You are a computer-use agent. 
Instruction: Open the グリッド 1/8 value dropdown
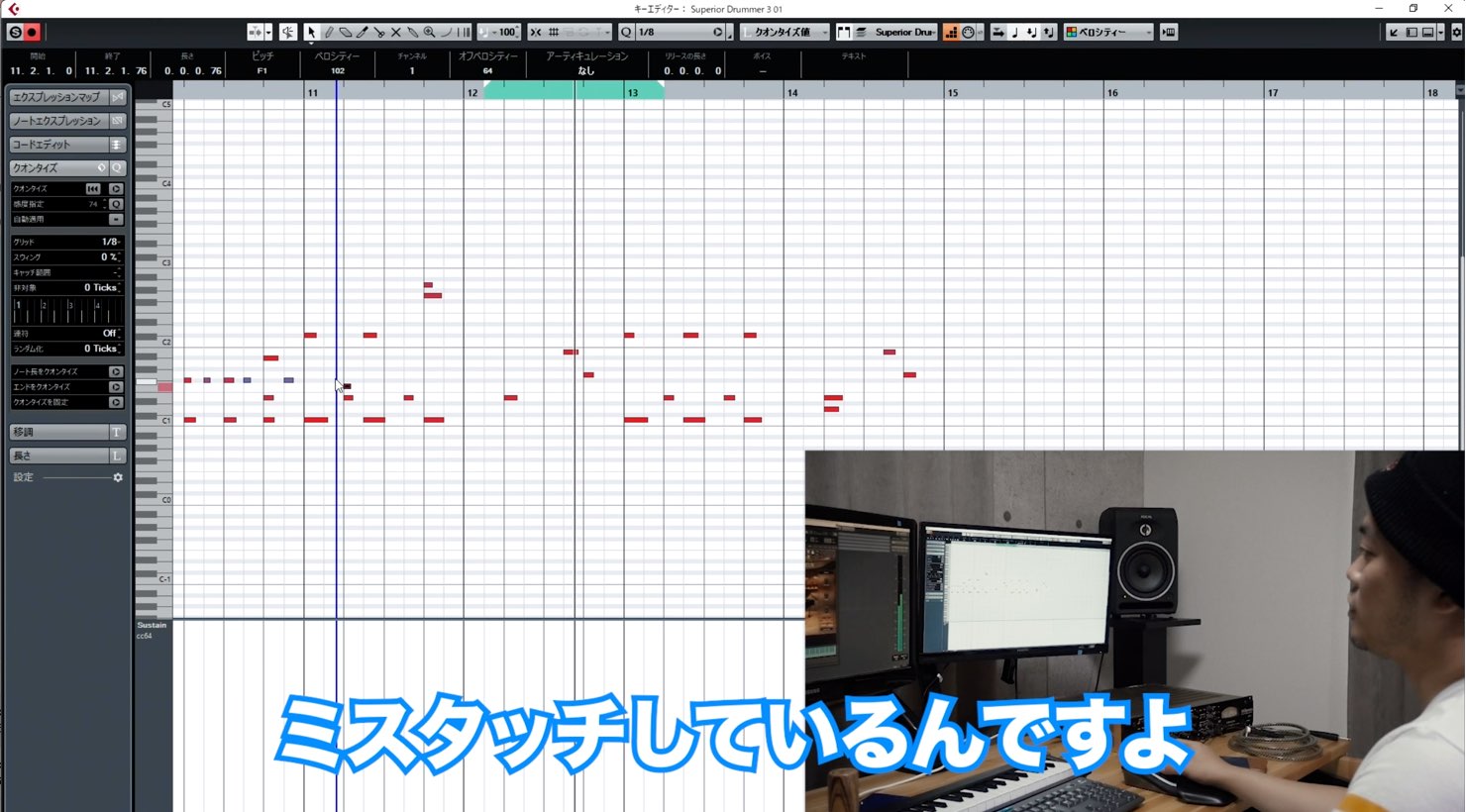coord(110,242)
